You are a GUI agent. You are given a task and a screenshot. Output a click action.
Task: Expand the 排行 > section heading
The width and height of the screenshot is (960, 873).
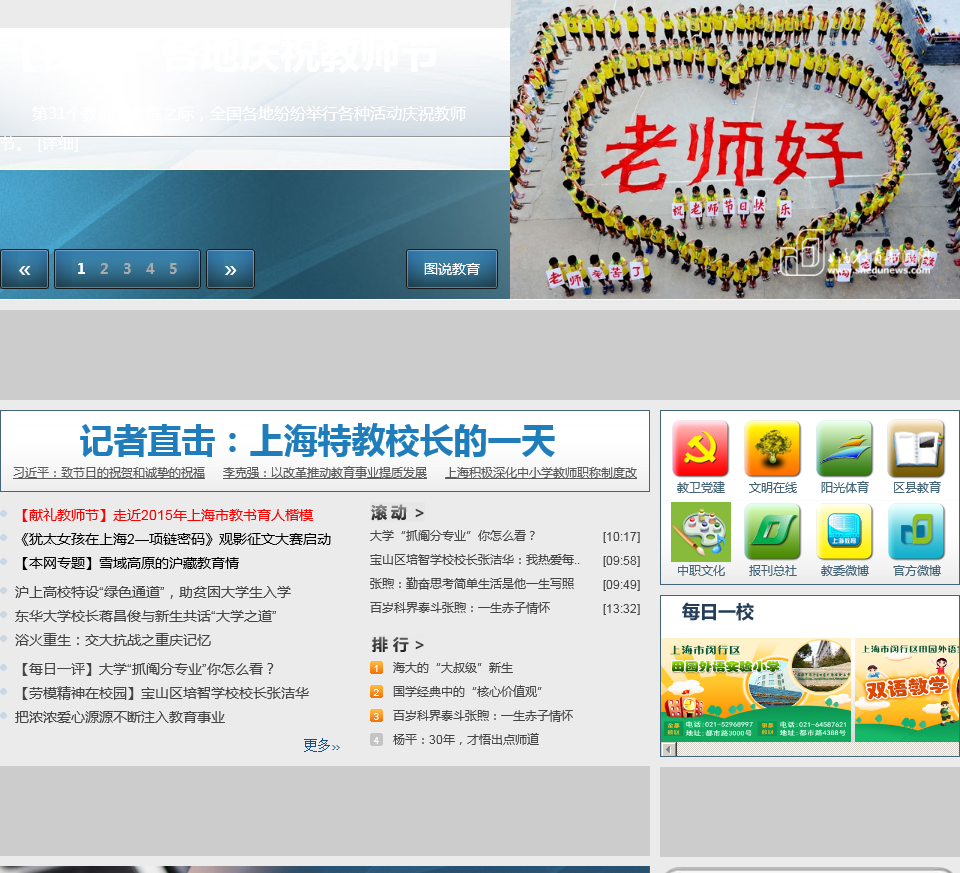point(397,645)
